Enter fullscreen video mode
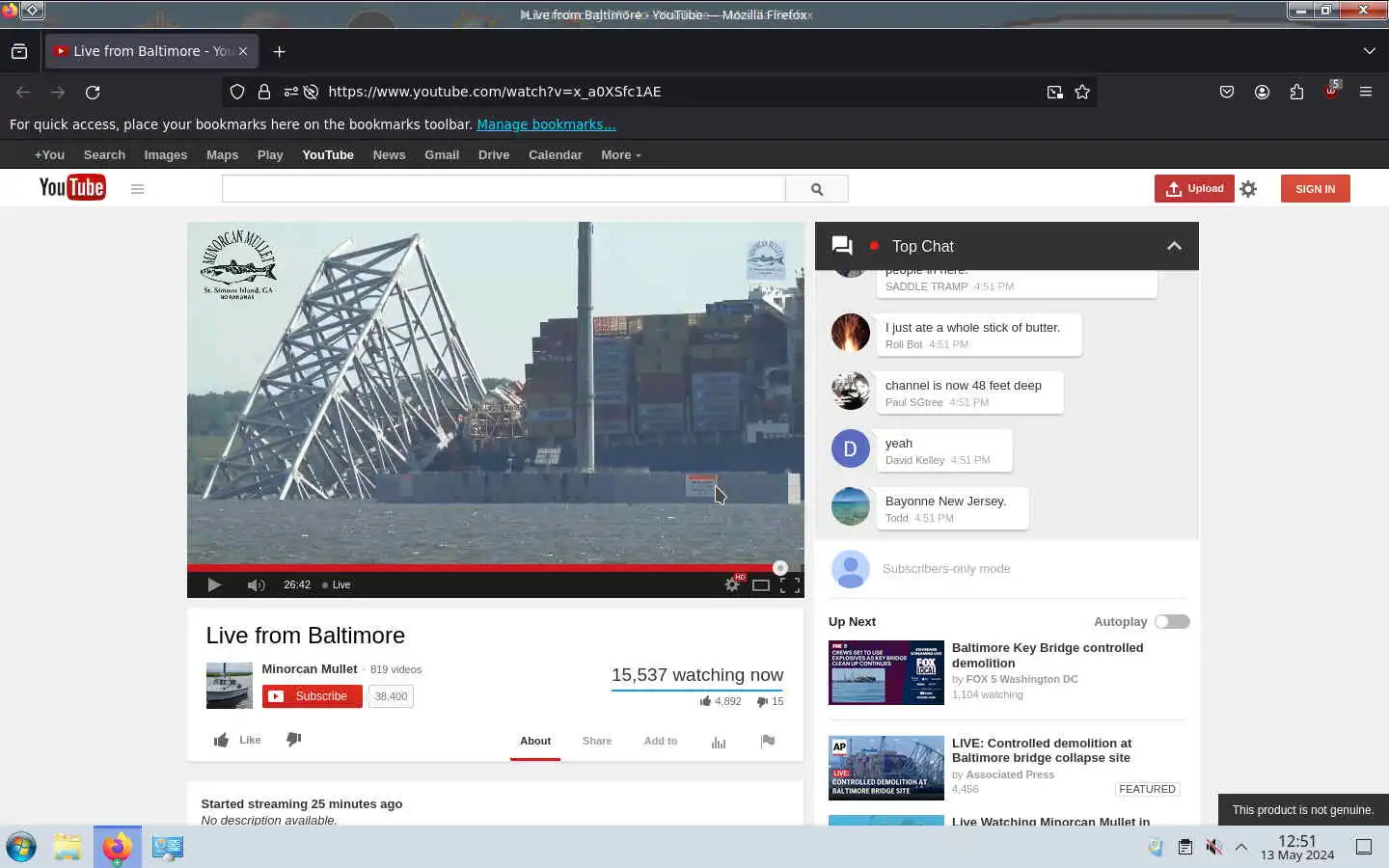 coord(790,584)
